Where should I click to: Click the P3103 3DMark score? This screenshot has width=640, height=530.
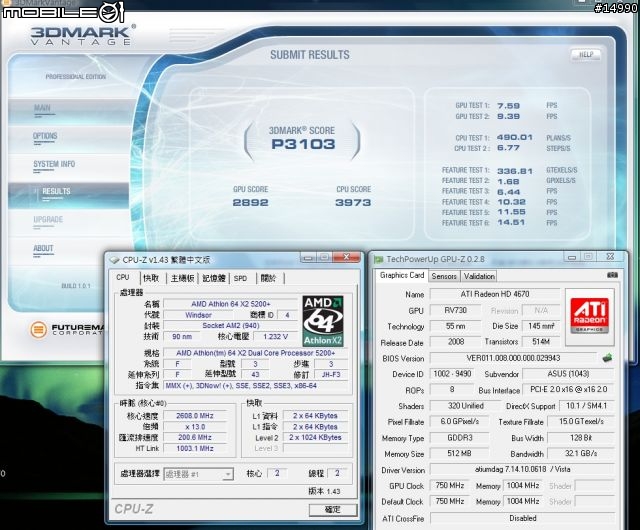click(303, 144)
